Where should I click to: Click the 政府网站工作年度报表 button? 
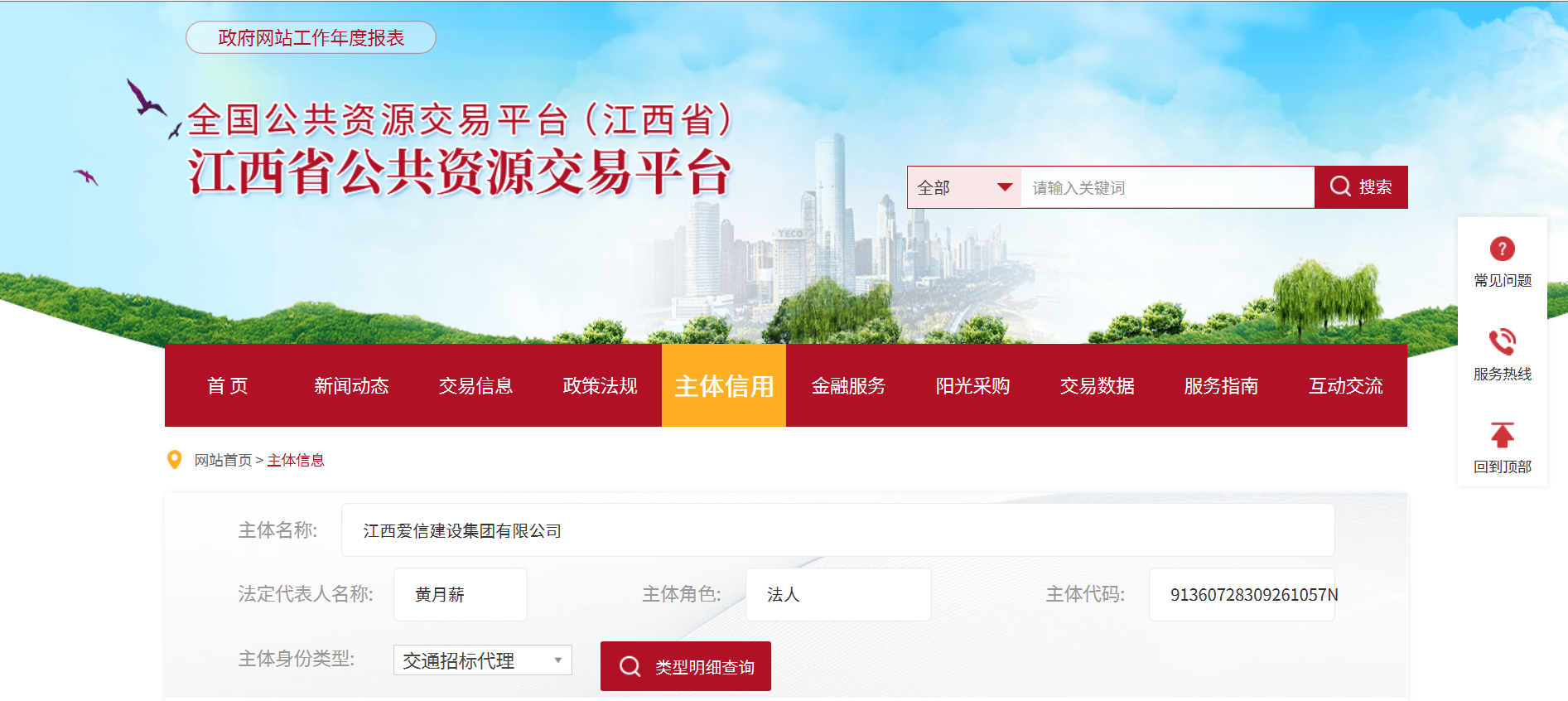pyautogui.click(x=311, y=37)
